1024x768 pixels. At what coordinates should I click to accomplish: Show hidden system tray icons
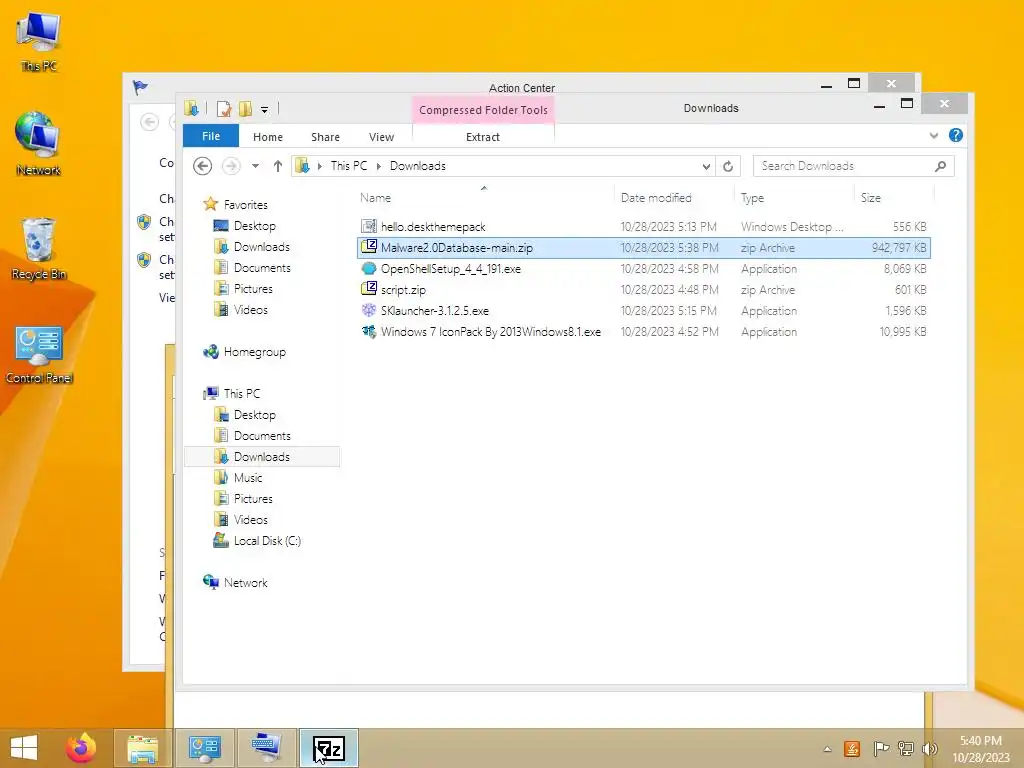tap(827, 749)
